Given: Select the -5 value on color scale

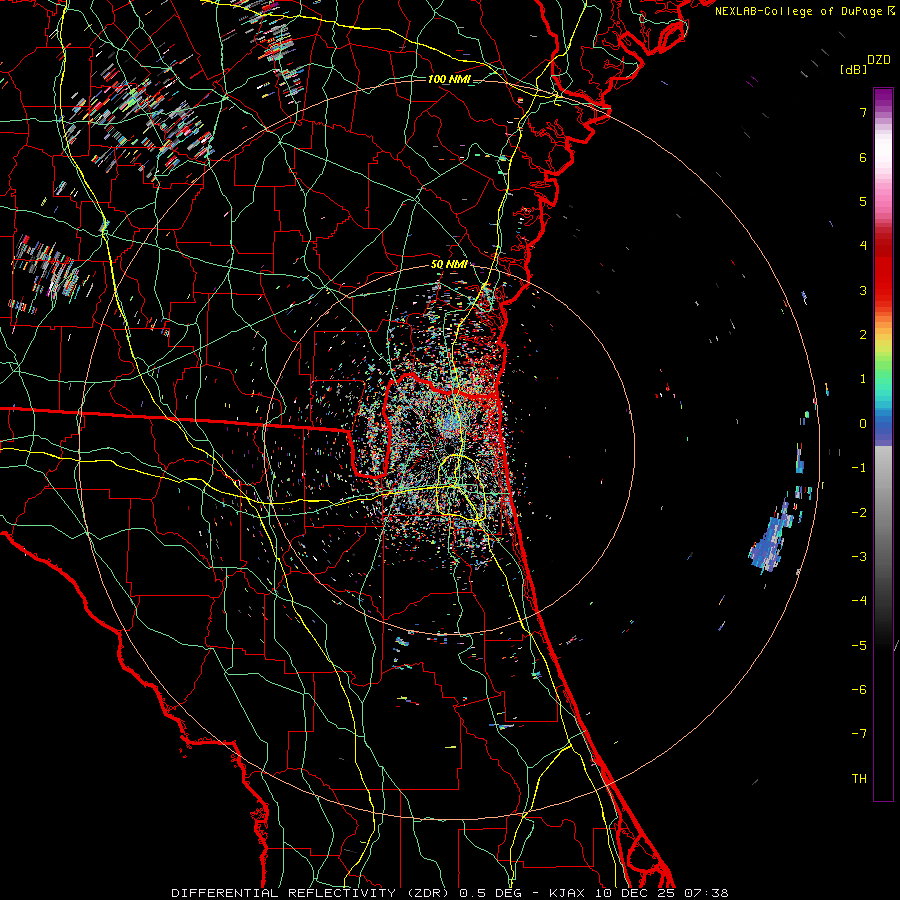Looking at the screenshot, I should [x=859, y=645].
